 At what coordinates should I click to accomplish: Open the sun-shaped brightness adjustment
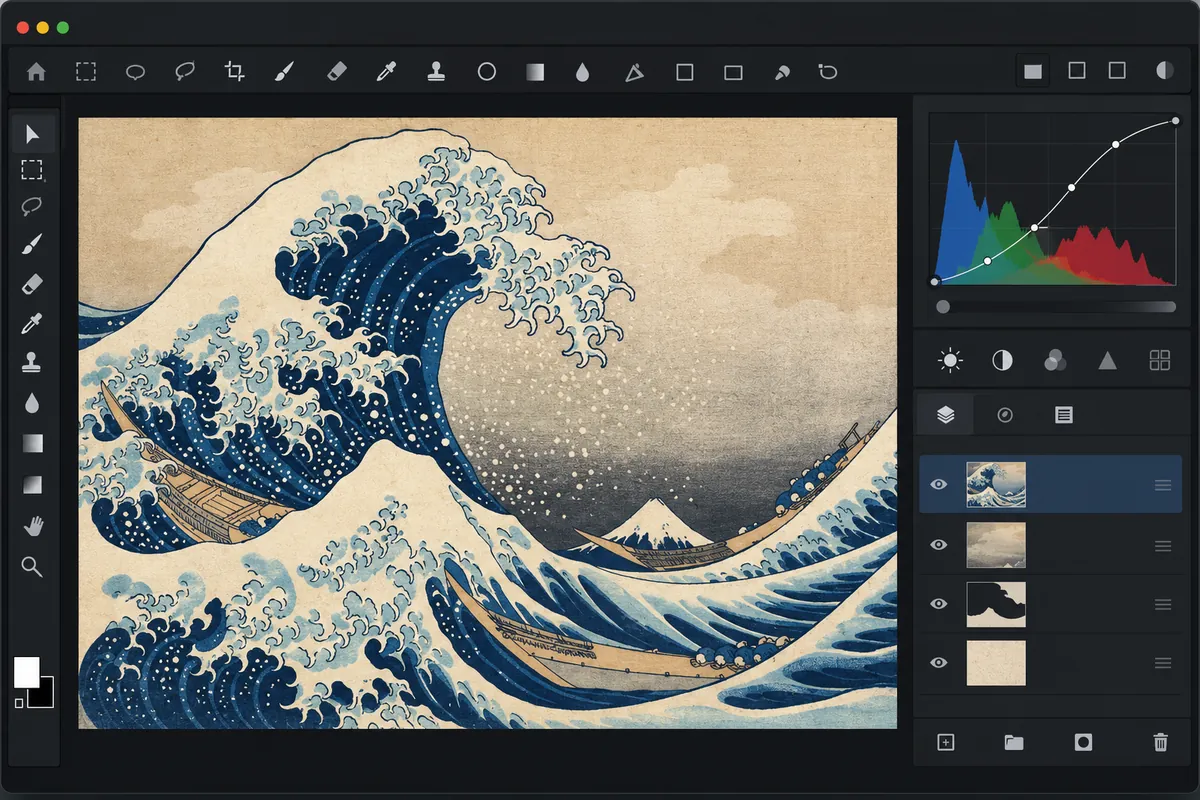(x=950, y=361)
